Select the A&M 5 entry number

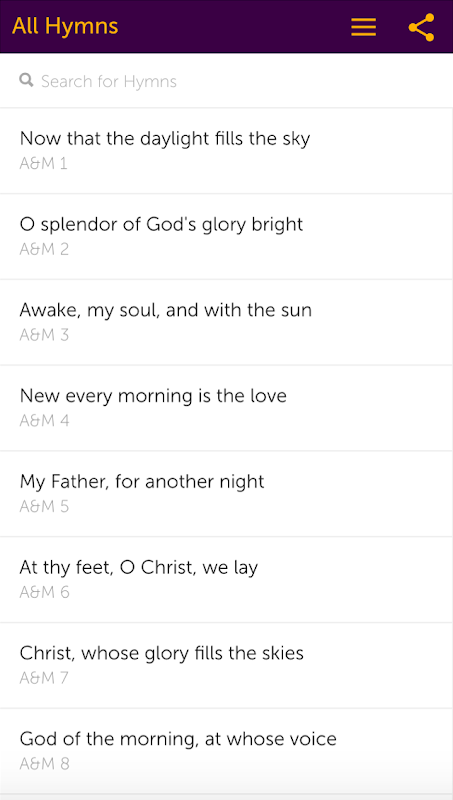coord(44,507)
